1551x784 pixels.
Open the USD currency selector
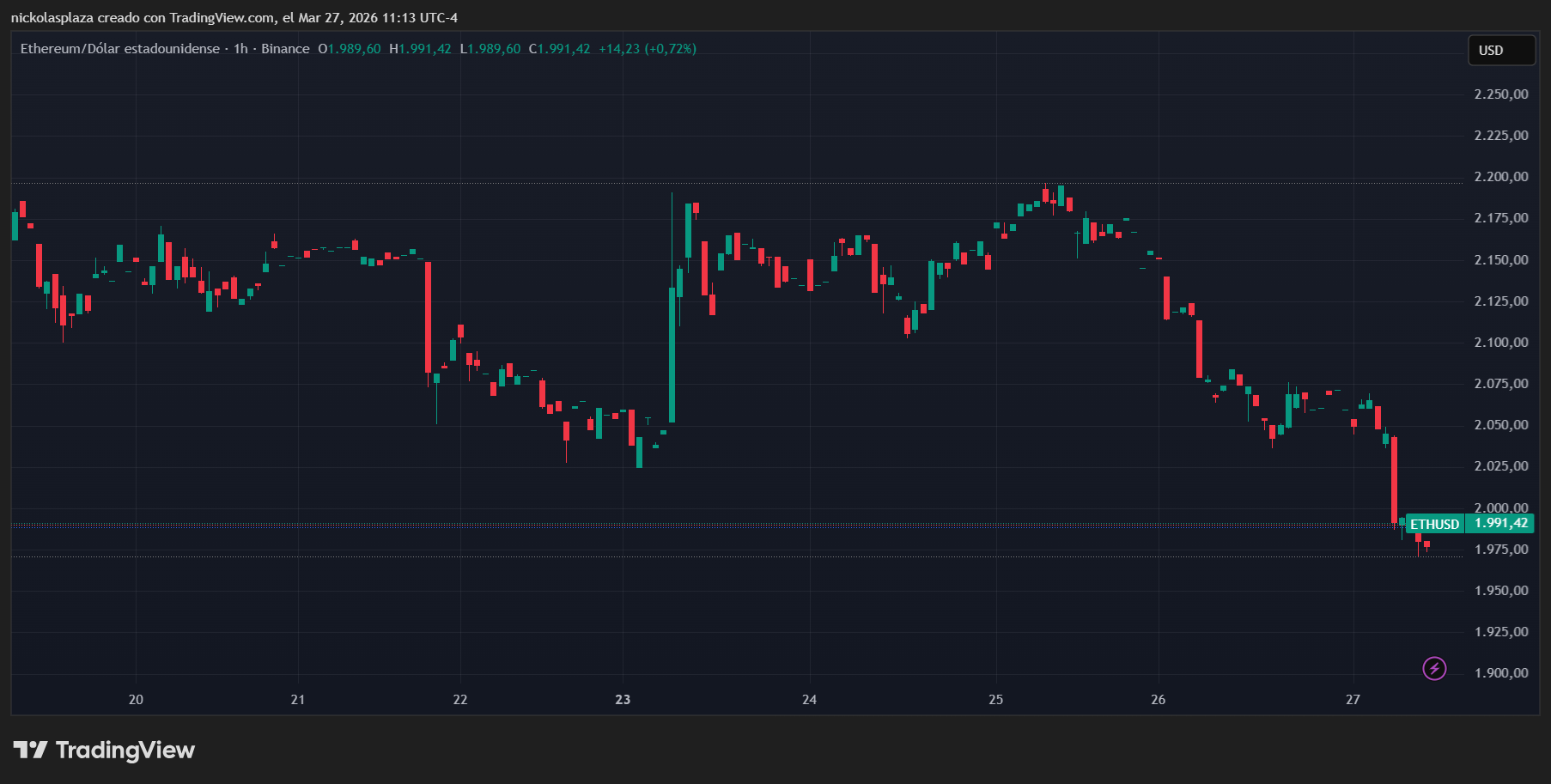coord(1500,51)
